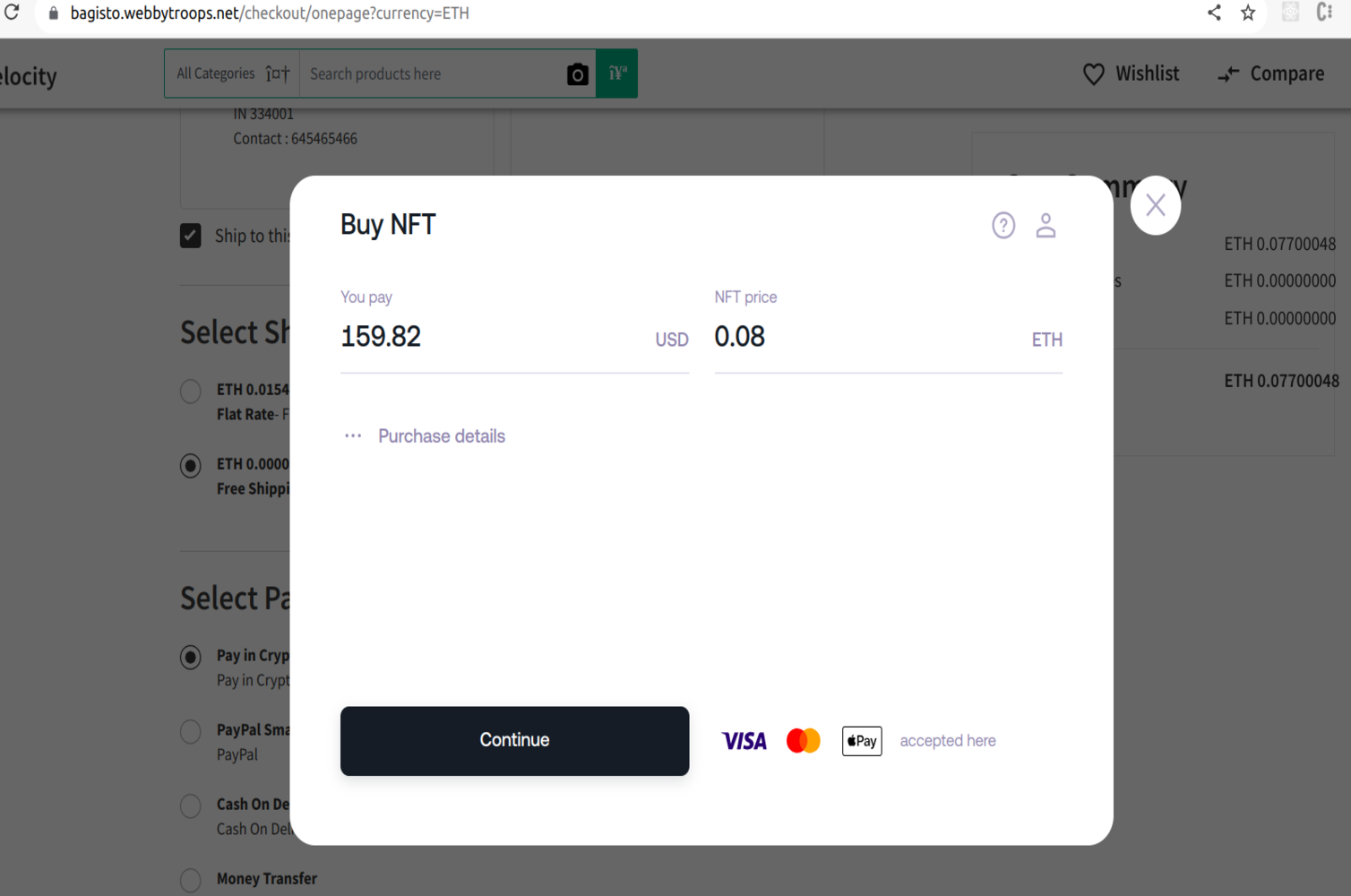Open the Wishlist heart icon
The image size is (1351, 896).
tap(1094, 73)
